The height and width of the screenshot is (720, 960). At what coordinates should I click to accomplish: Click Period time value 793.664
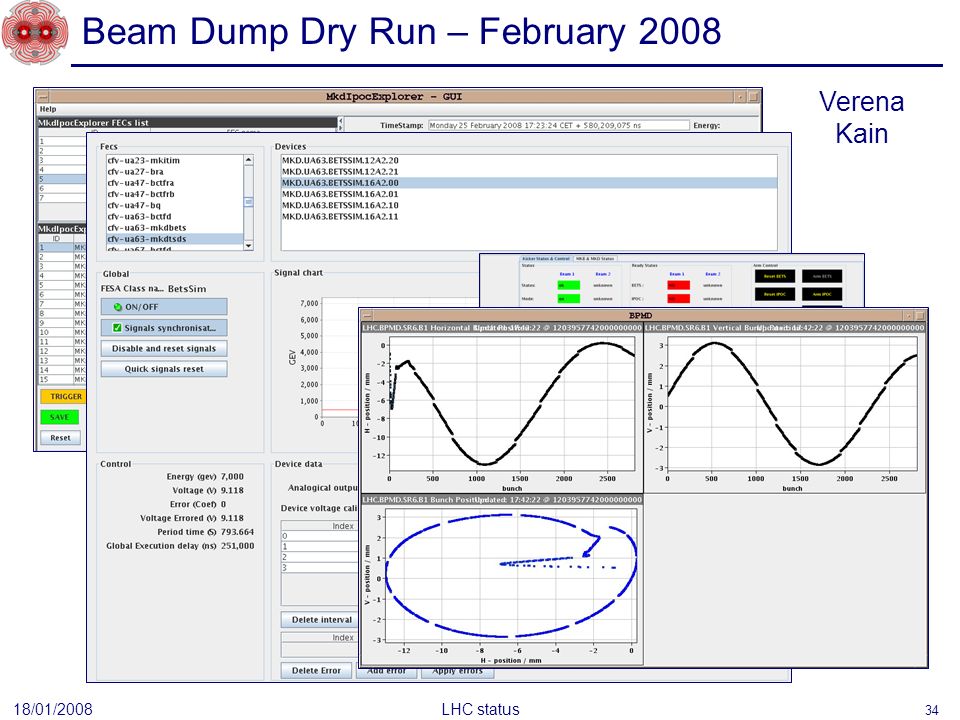(x=237, y=532)
